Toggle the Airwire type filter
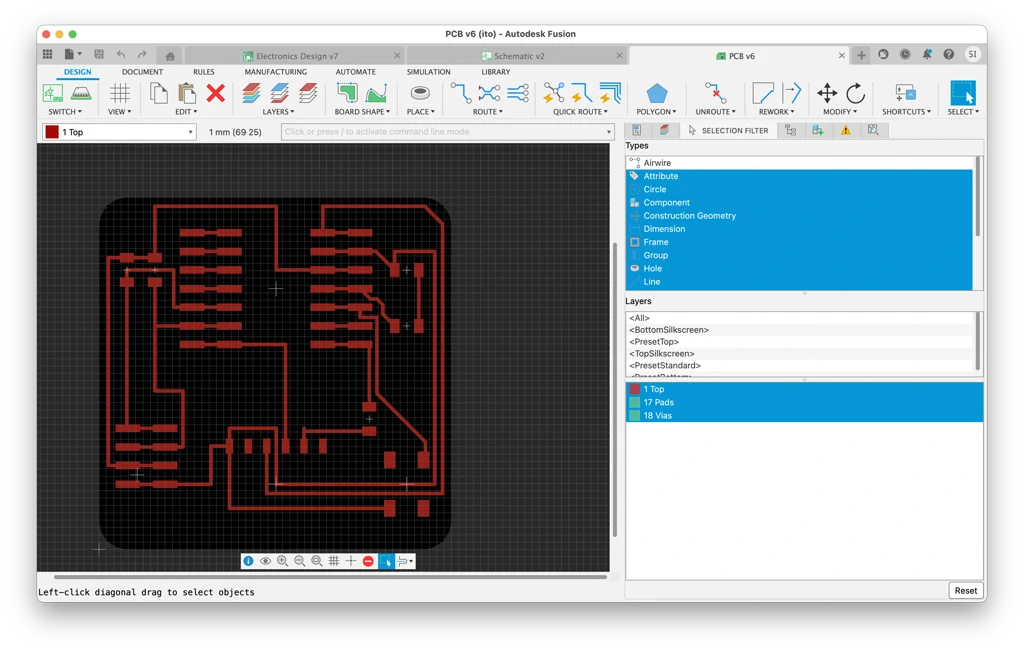This screenshot has width=1024, height=651. coord(799,163)
